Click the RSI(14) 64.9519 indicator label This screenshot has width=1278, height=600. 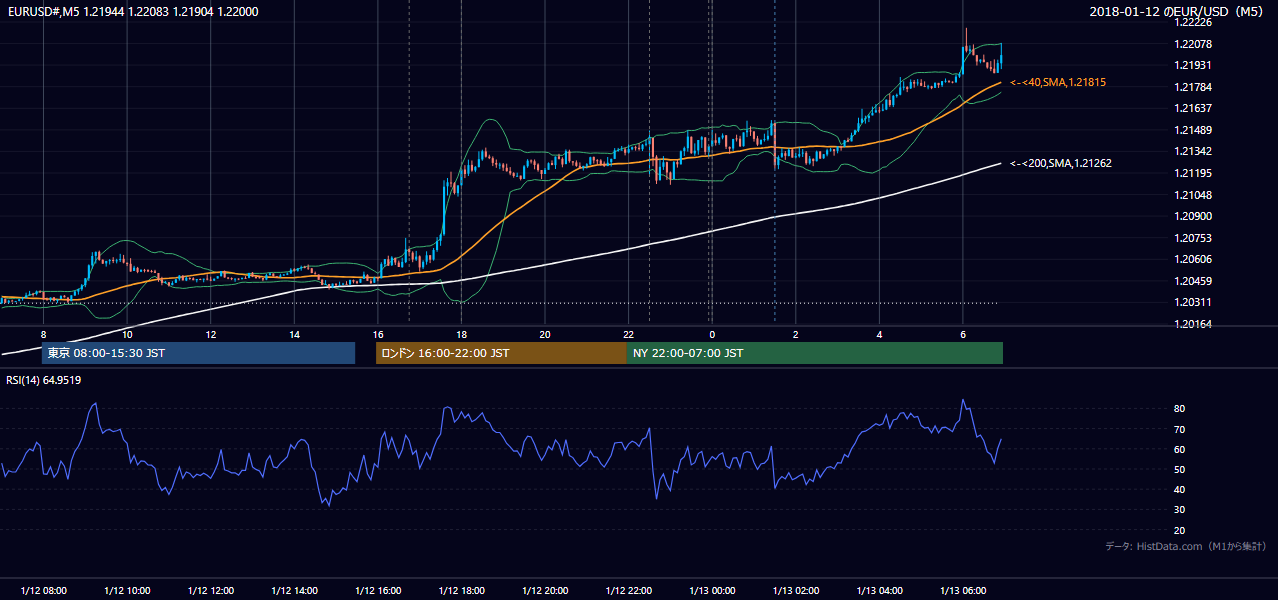coord(44,380)
